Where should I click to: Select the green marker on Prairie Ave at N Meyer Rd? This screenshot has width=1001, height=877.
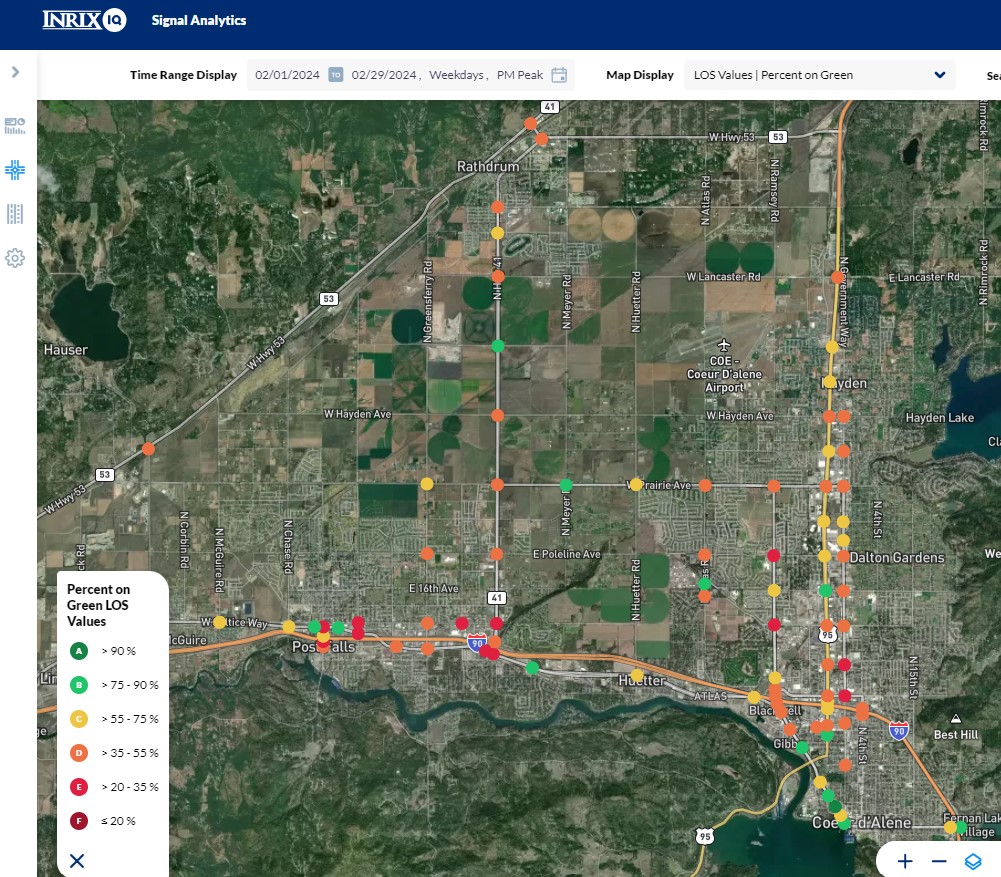[566, 485]
